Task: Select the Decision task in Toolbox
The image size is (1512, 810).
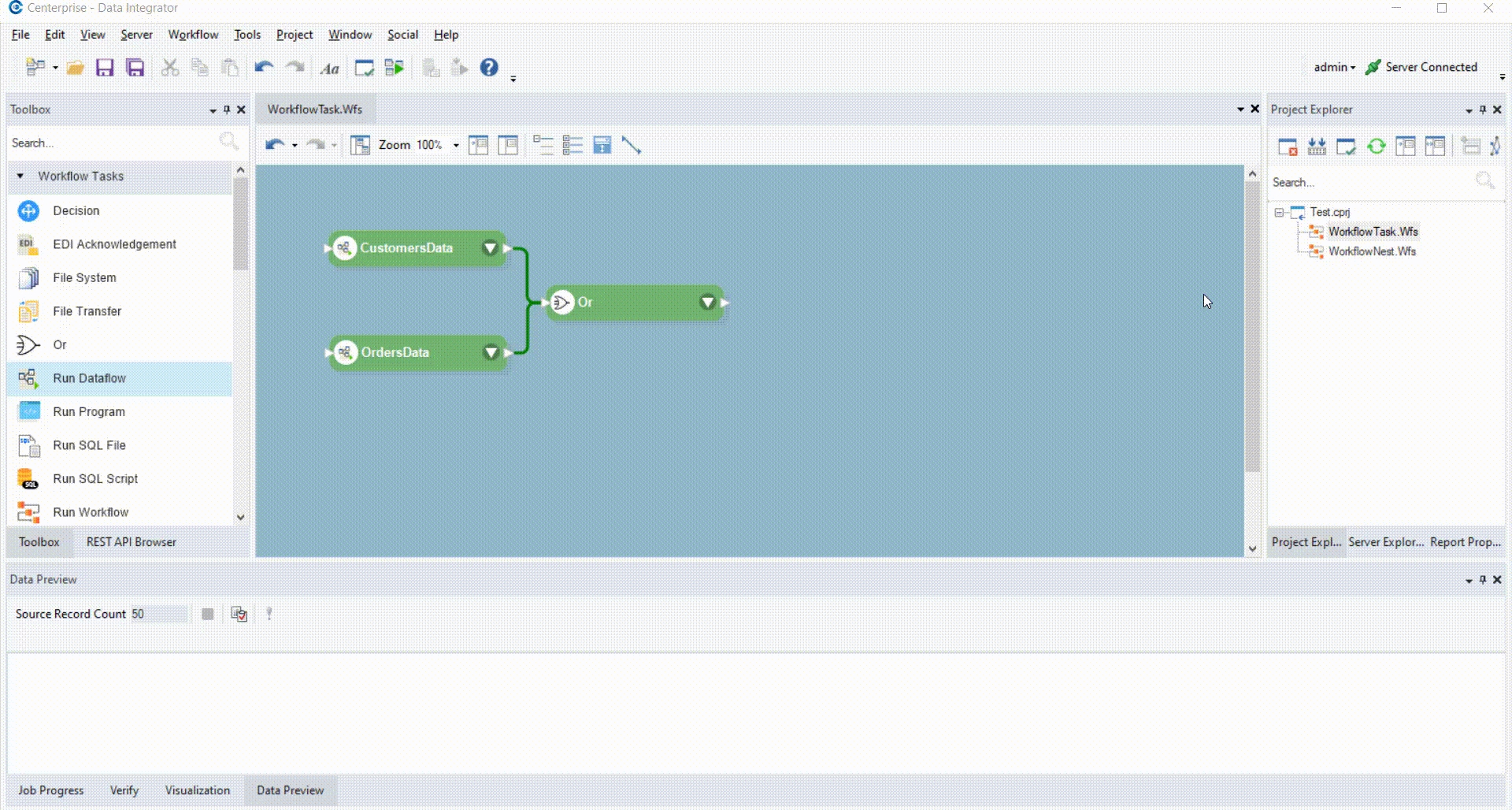Action: point(76,210)
